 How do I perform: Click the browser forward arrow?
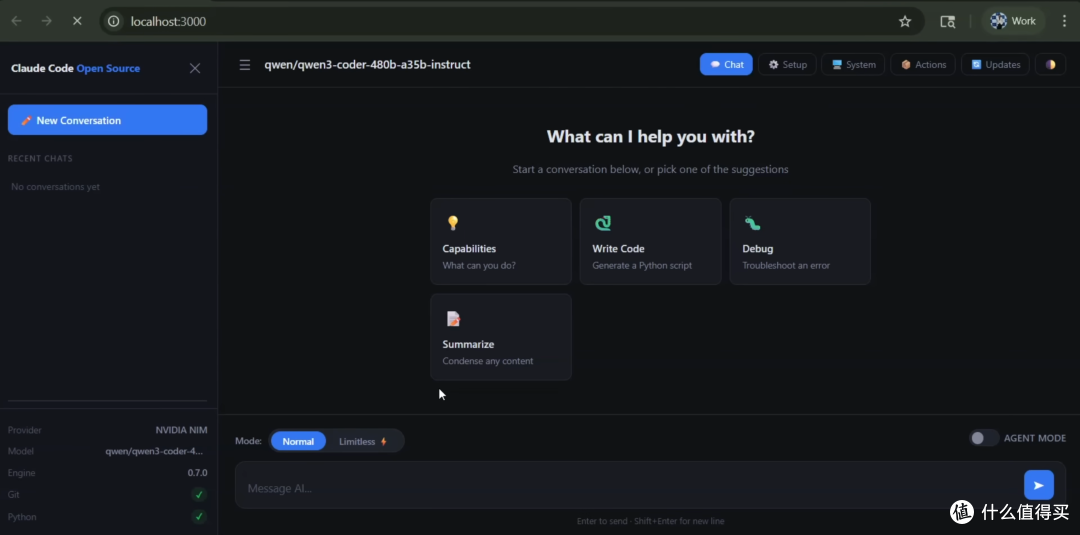(x=47, y=21)
